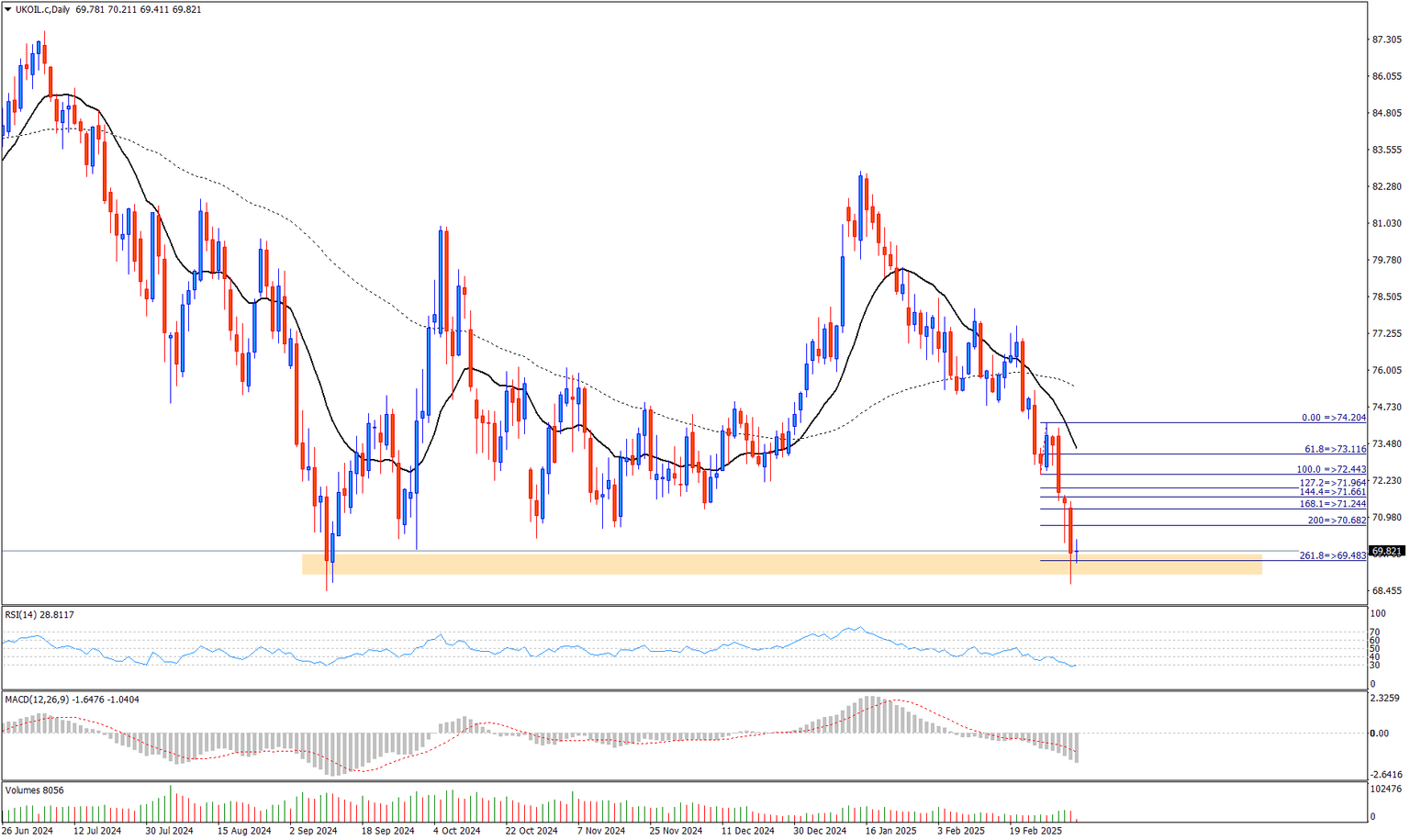
Task: Click the Volumes 8056 indicator label
Action: coord(34,790)
